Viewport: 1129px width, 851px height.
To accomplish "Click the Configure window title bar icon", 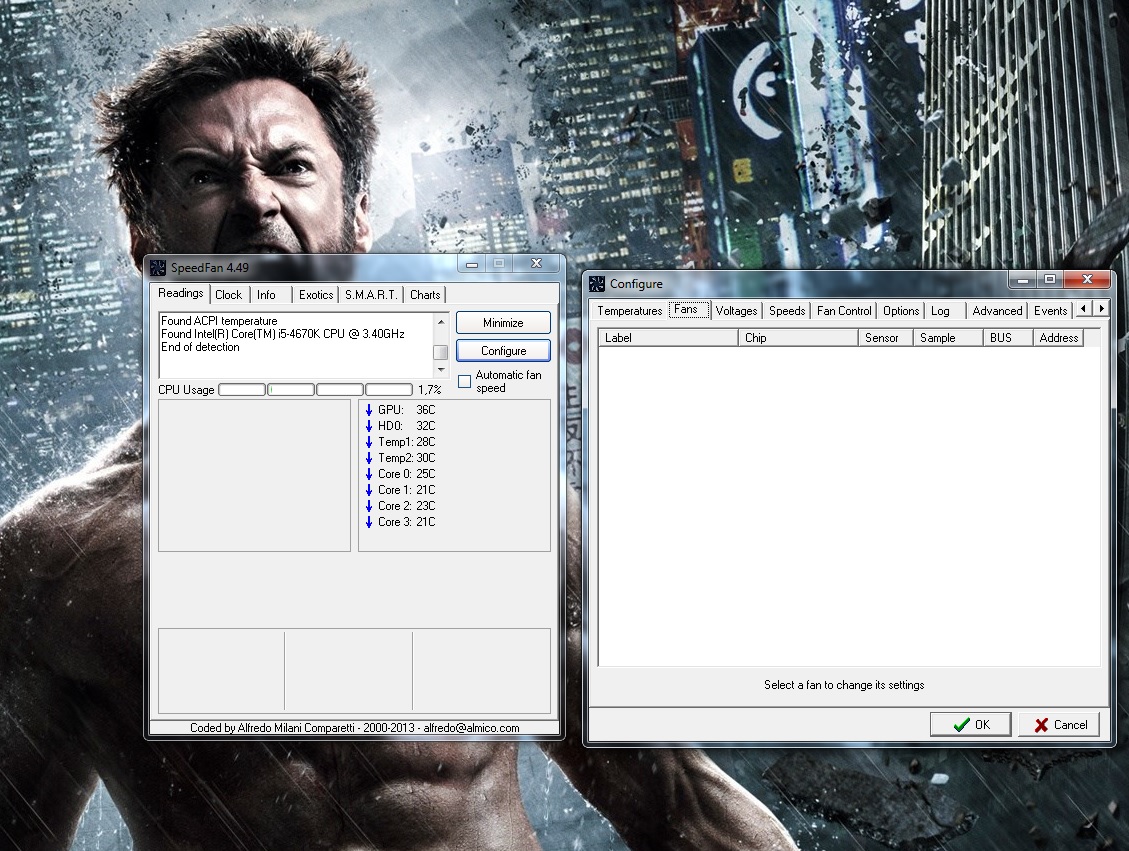I will click(597, 284).
